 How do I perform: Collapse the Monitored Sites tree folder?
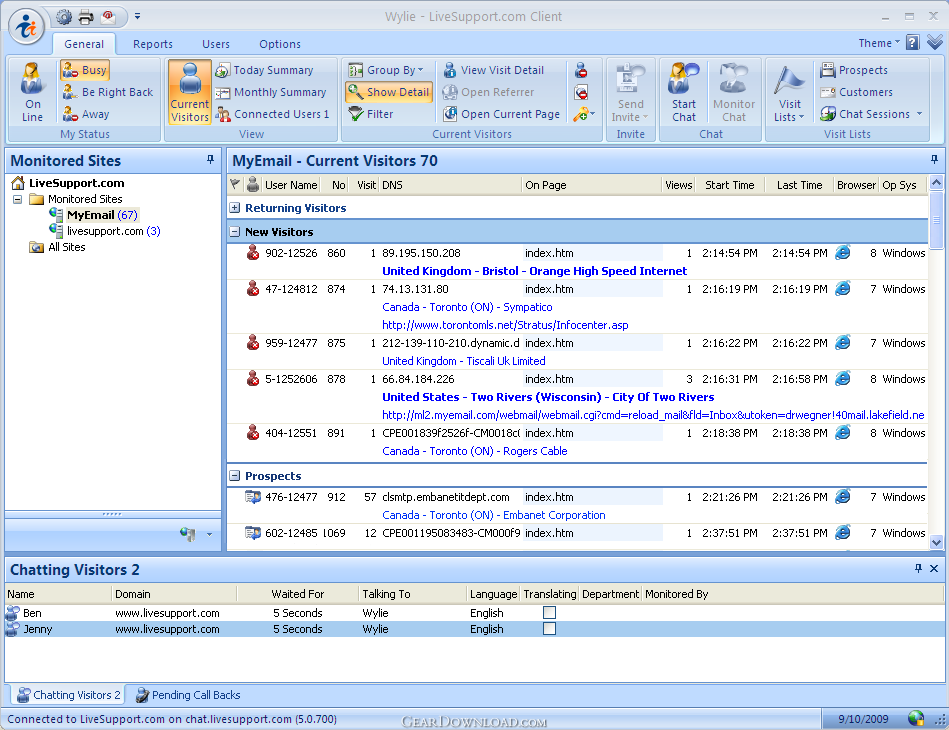pos(18,199)
